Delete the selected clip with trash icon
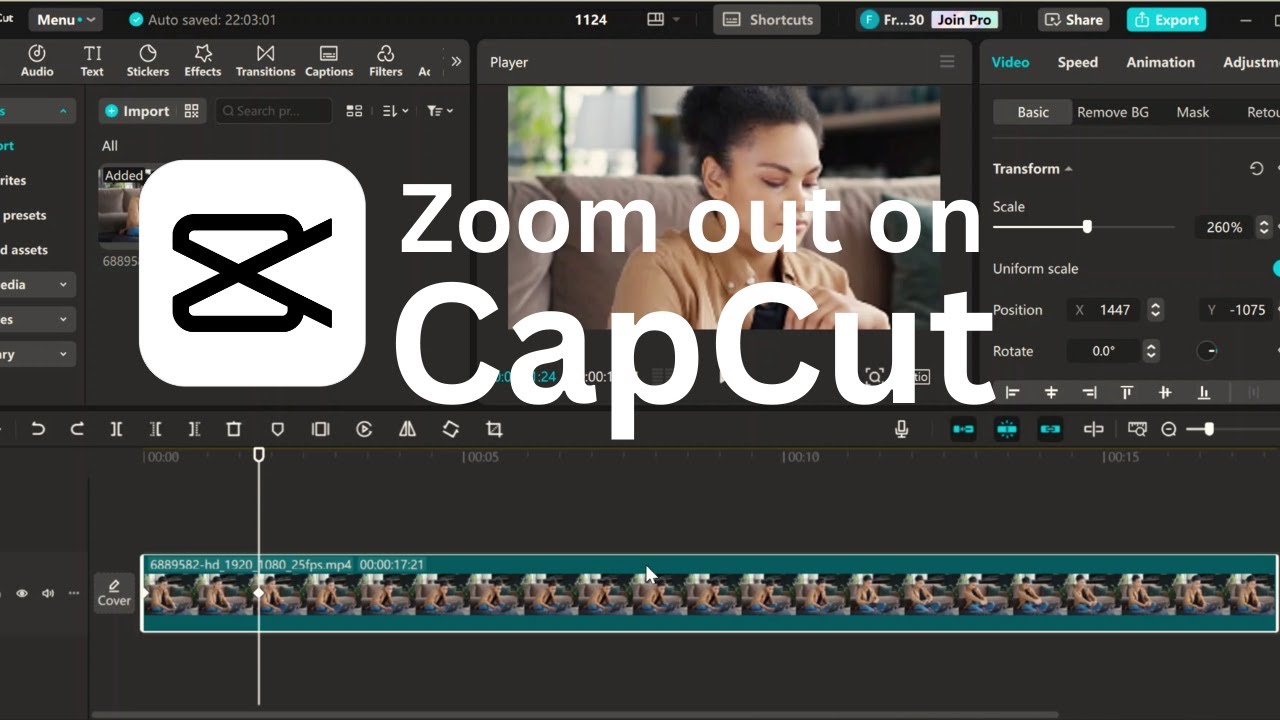The image size is (1280, 720). (233, 429)
